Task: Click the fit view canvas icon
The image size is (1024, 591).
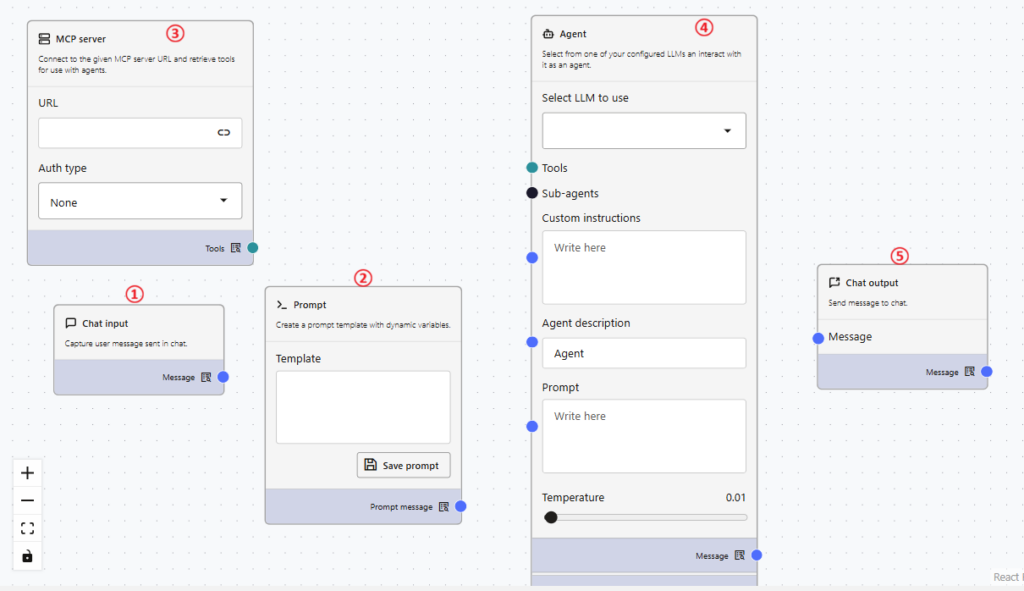Action: pos(27,529)
